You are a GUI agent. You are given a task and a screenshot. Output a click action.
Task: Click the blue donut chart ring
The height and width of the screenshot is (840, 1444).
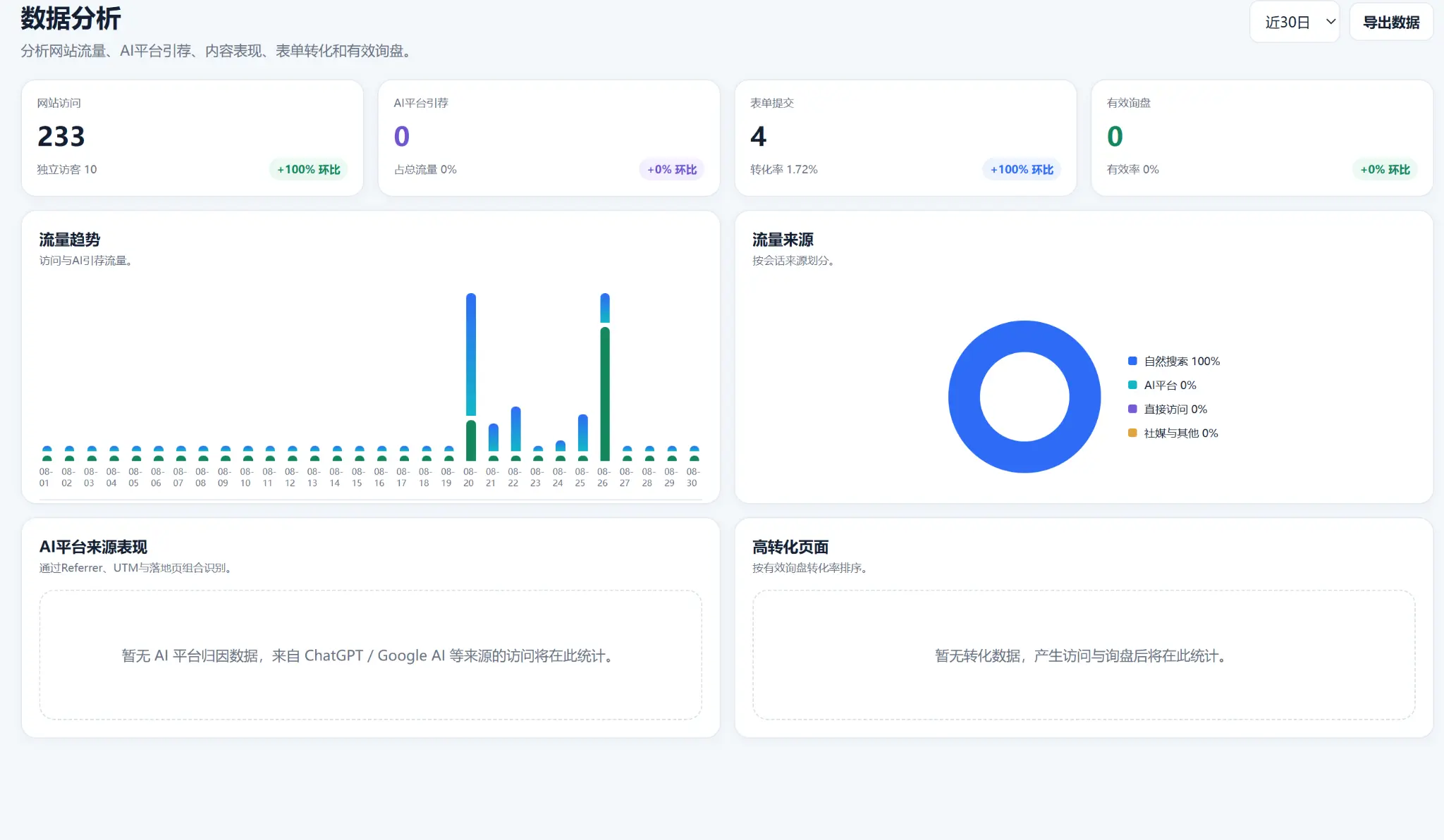[964, 397]
